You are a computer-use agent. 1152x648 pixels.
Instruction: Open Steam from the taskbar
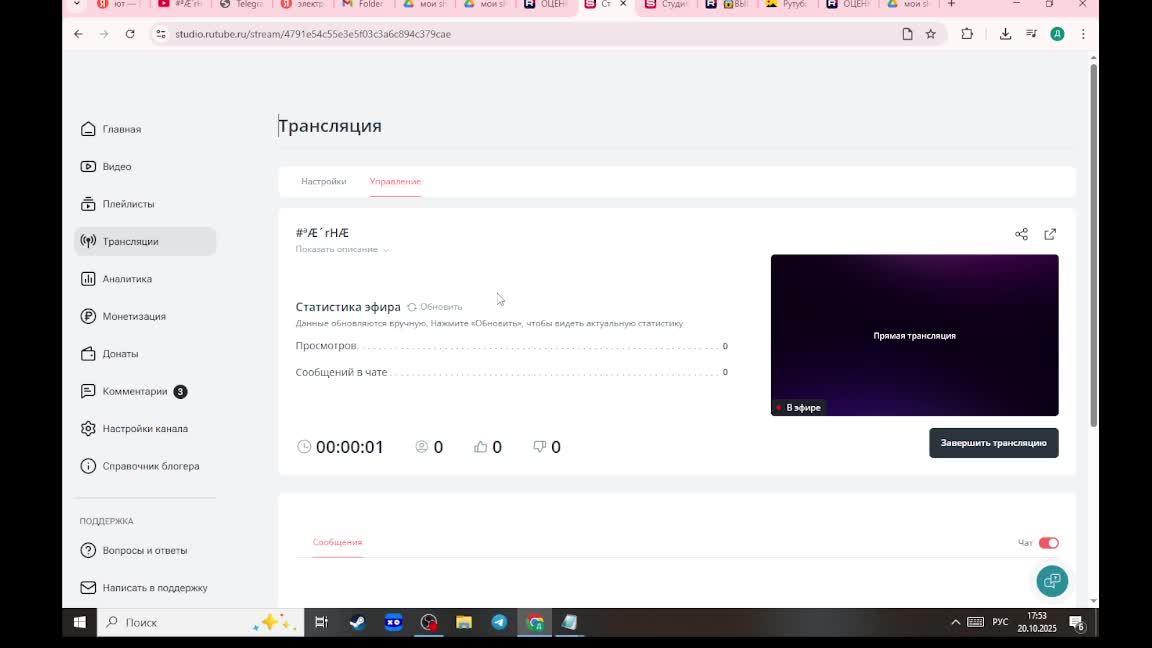(357, 622)
